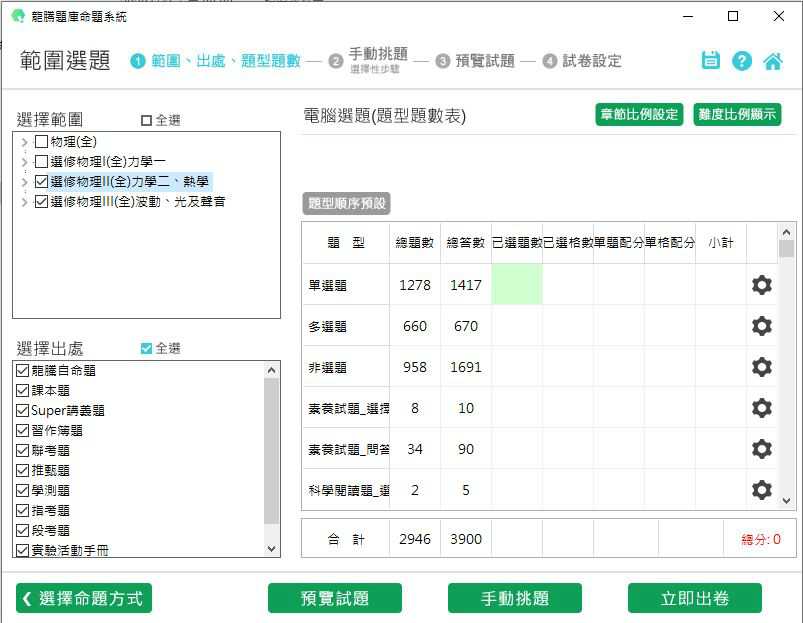The width and height of the screenshot is (803, 623).
Task: Open help via question mark icon
Action: [742, 61]
